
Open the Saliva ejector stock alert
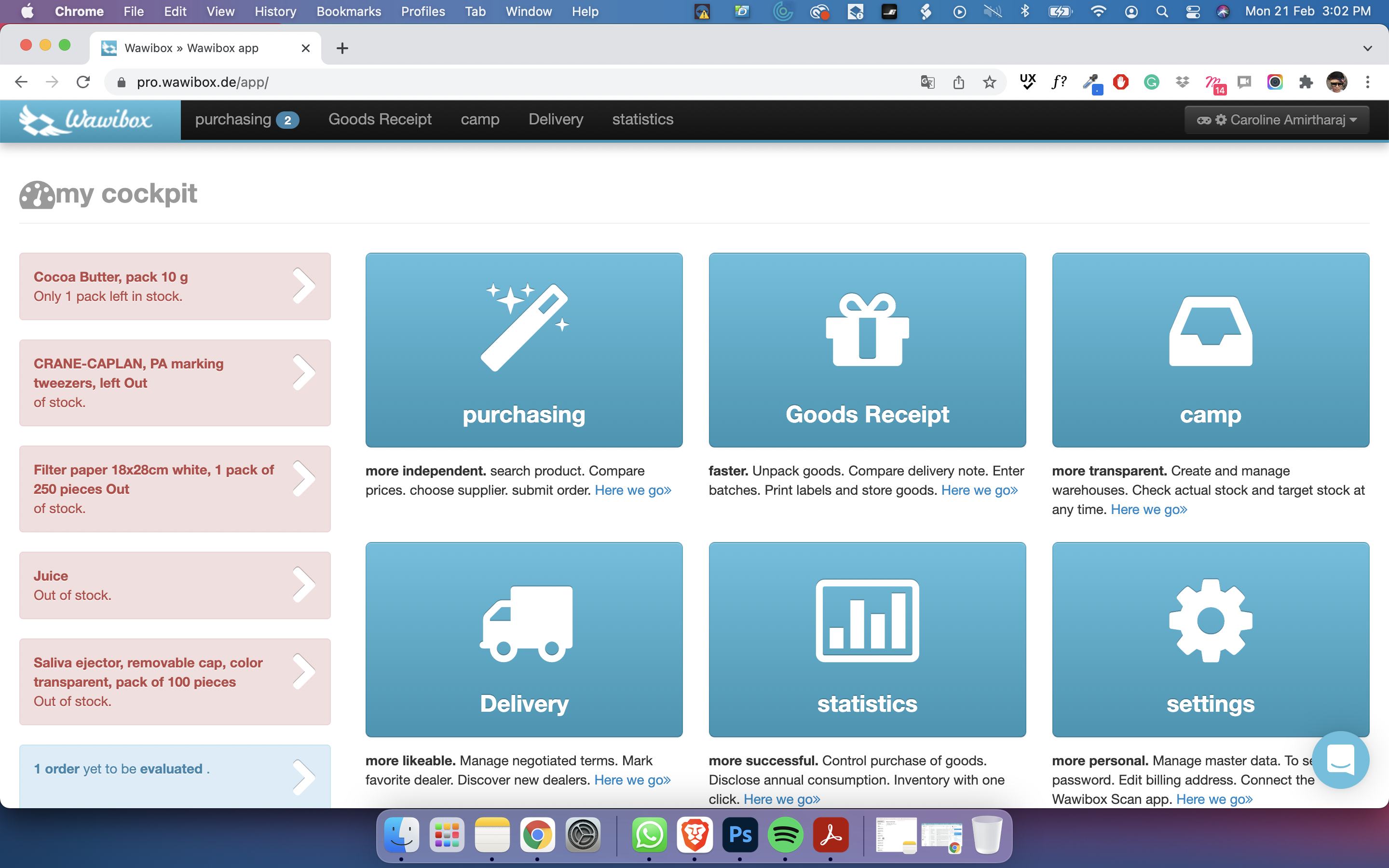point(175,682)
